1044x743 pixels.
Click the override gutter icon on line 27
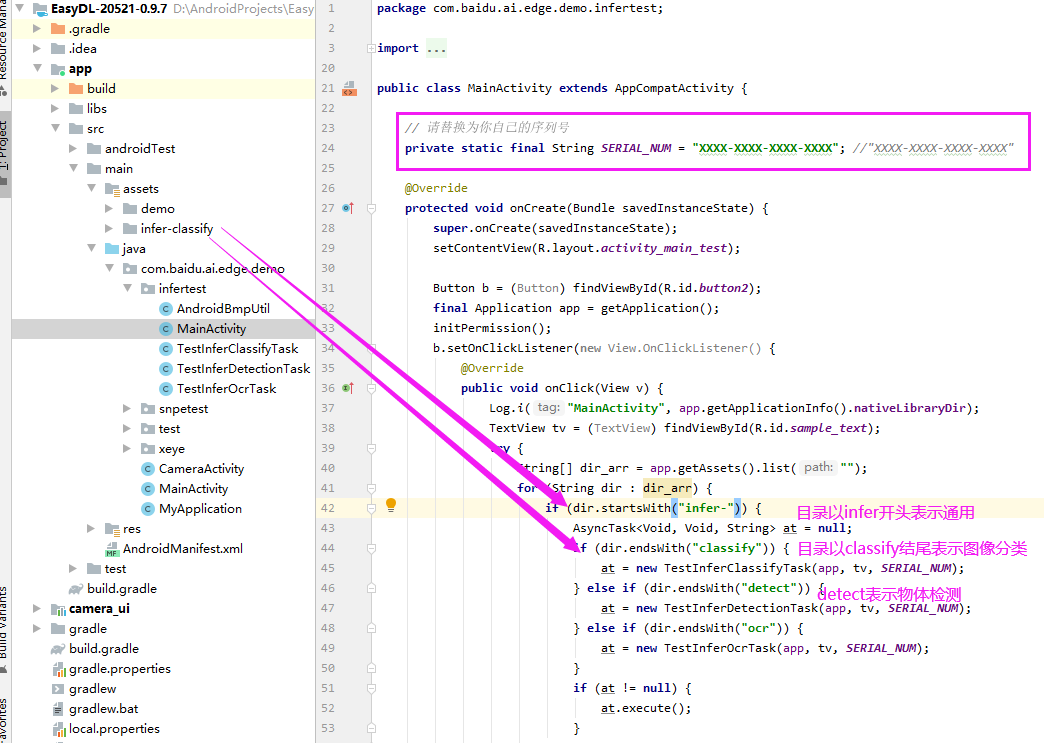coord(348,208)
